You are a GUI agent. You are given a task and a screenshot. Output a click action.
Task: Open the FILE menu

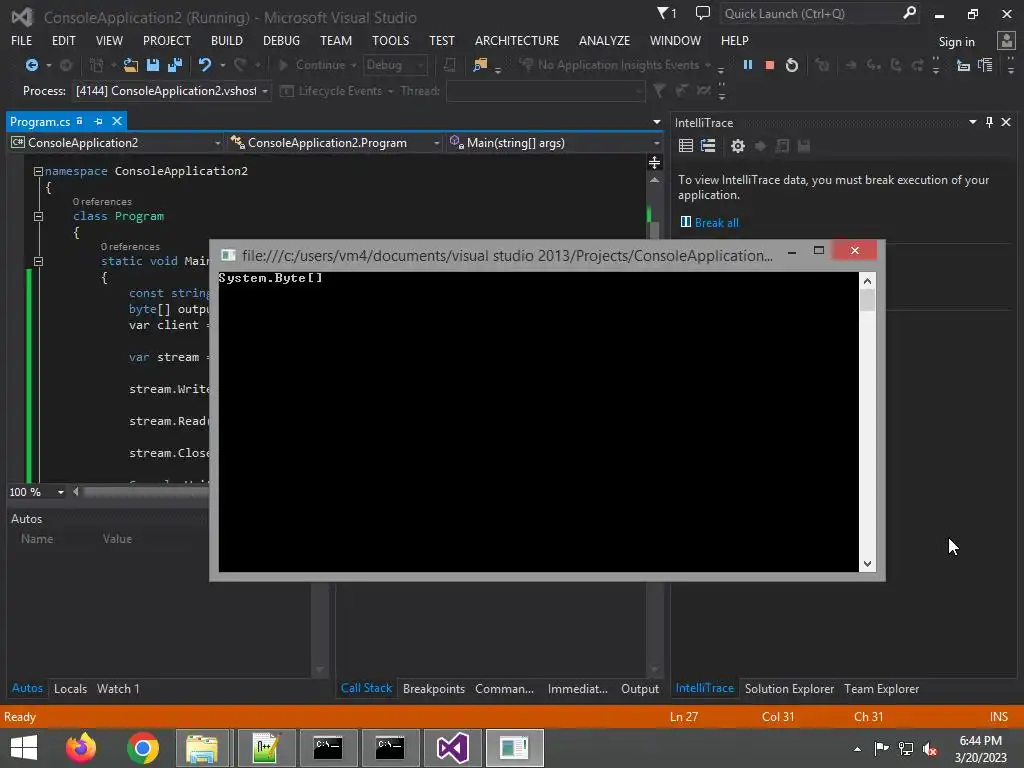[22, 40]
